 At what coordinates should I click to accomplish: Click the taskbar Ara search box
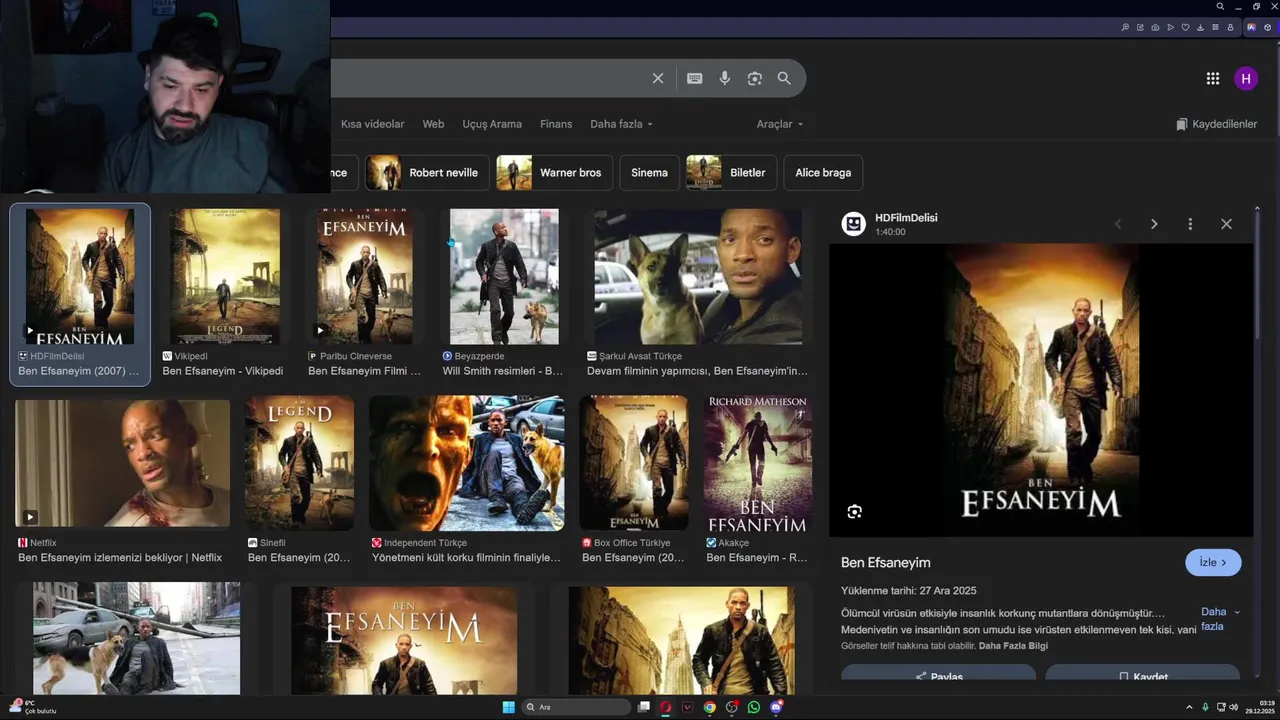pyautogui.click(x=576, y=707)
